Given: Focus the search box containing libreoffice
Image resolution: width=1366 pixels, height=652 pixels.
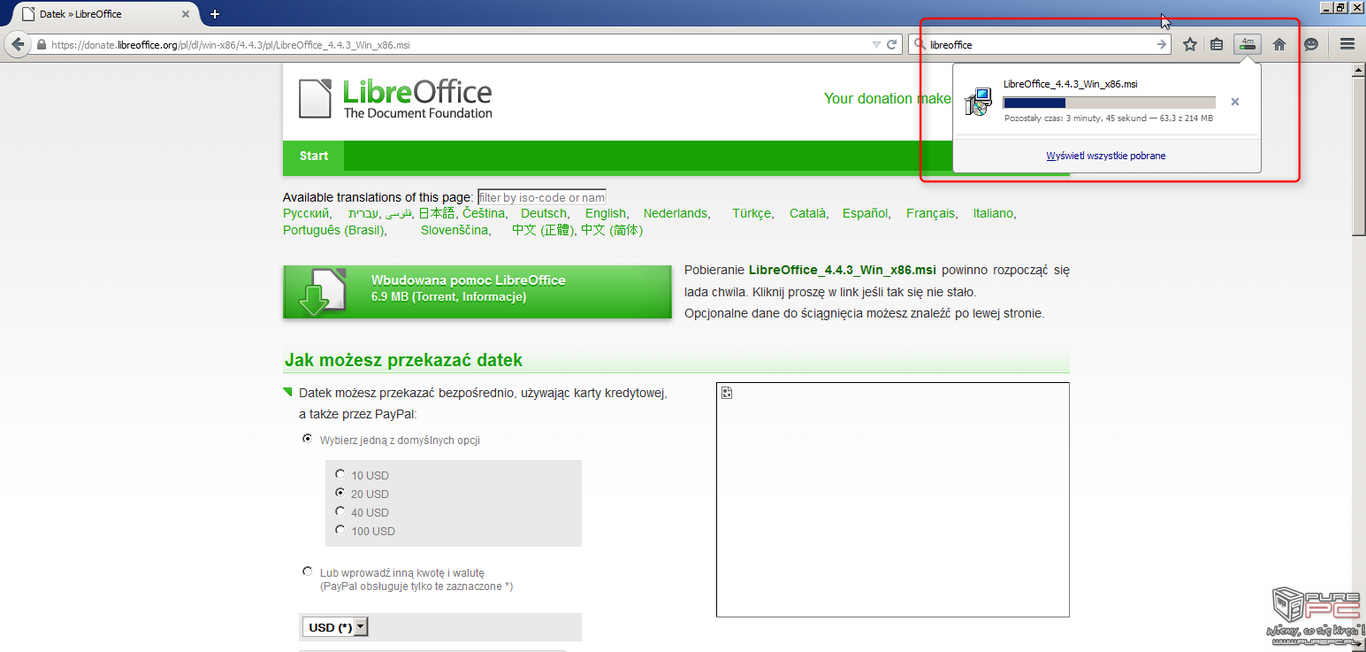Looking at the screenshot, I should [x=1040, y=45].
